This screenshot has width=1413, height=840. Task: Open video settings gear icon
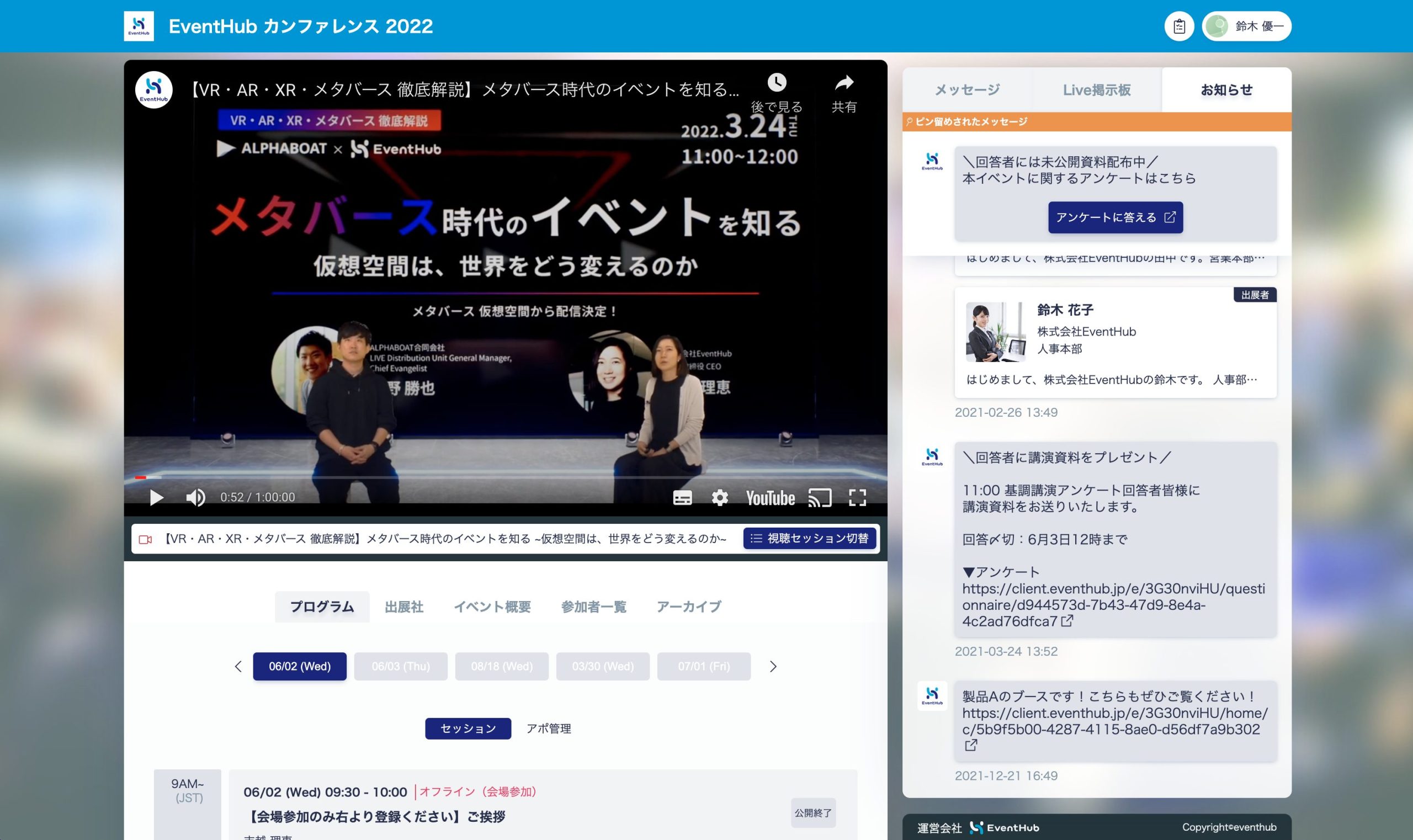[x=720, y=498]
